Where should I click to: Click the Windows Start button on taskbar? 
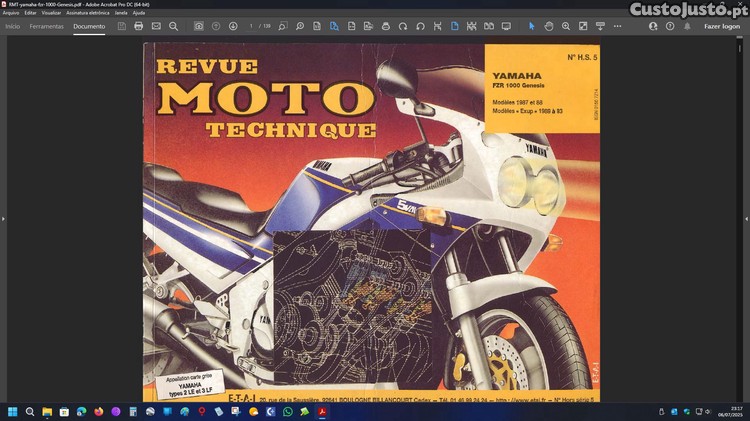13,411
